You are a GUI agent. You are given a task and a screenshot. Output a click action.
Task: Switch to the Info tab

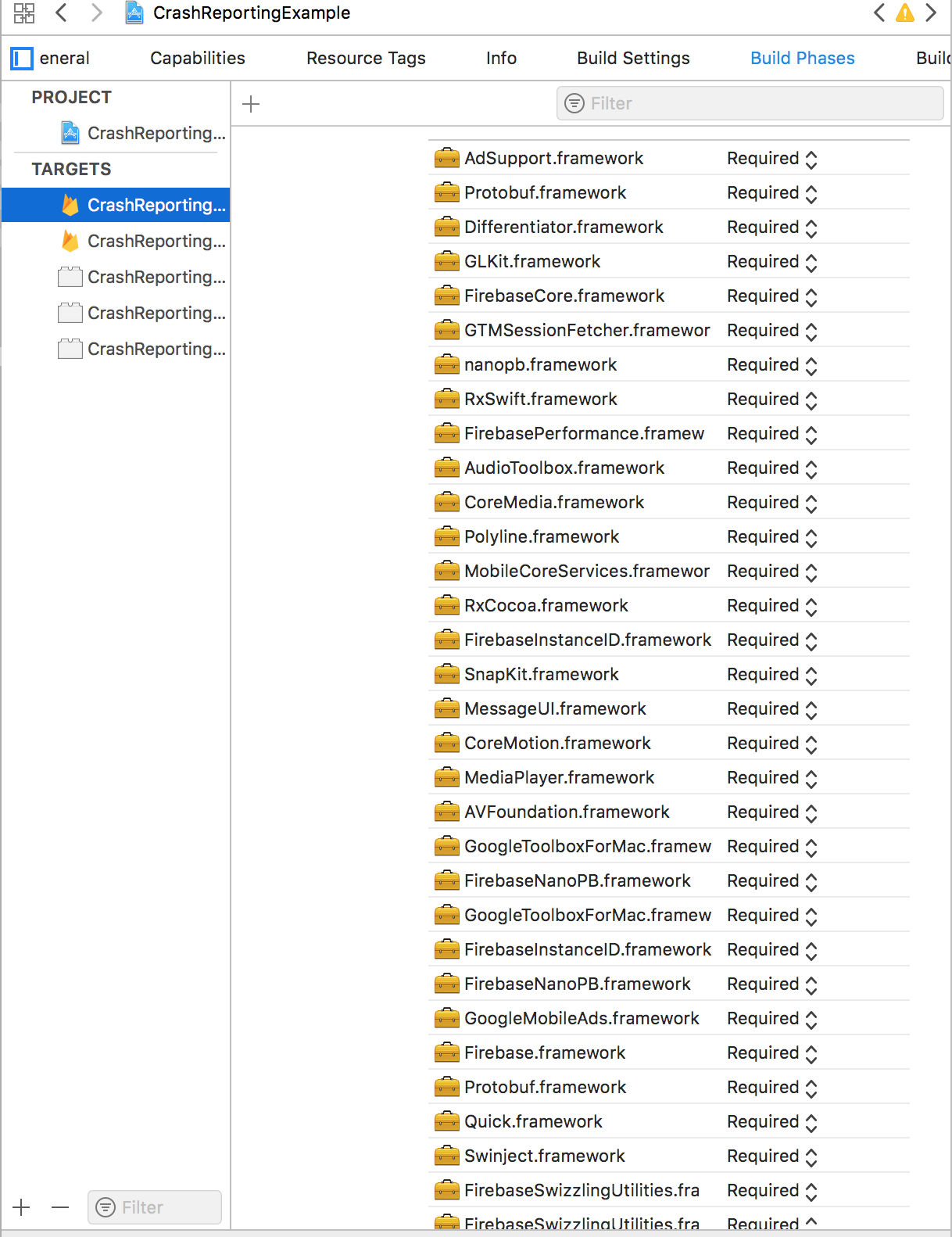(501, 58)
